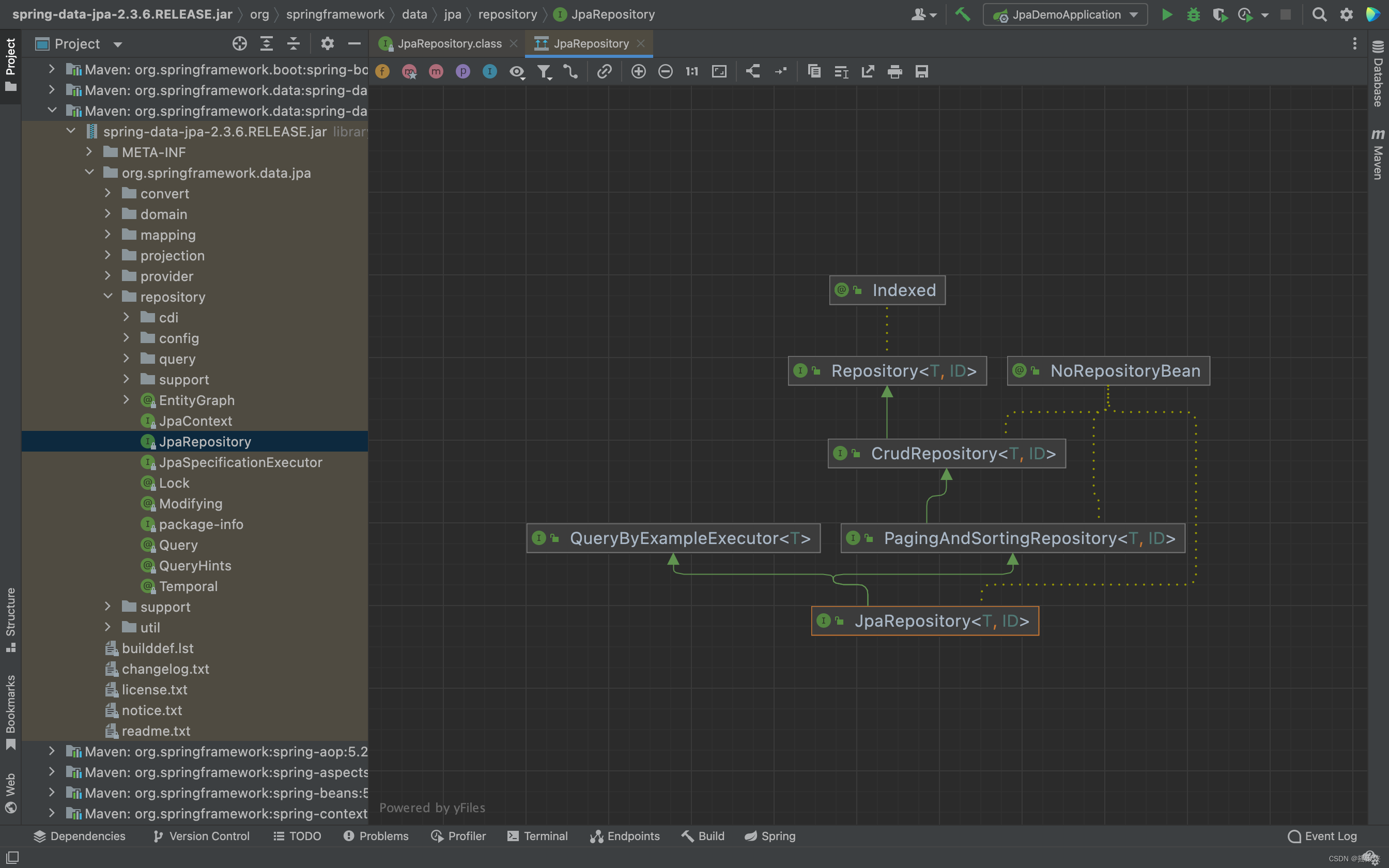Screen dimensions: 1389x868
Task: Expand the EntityGraph annotation node
Action: (126, 400)
